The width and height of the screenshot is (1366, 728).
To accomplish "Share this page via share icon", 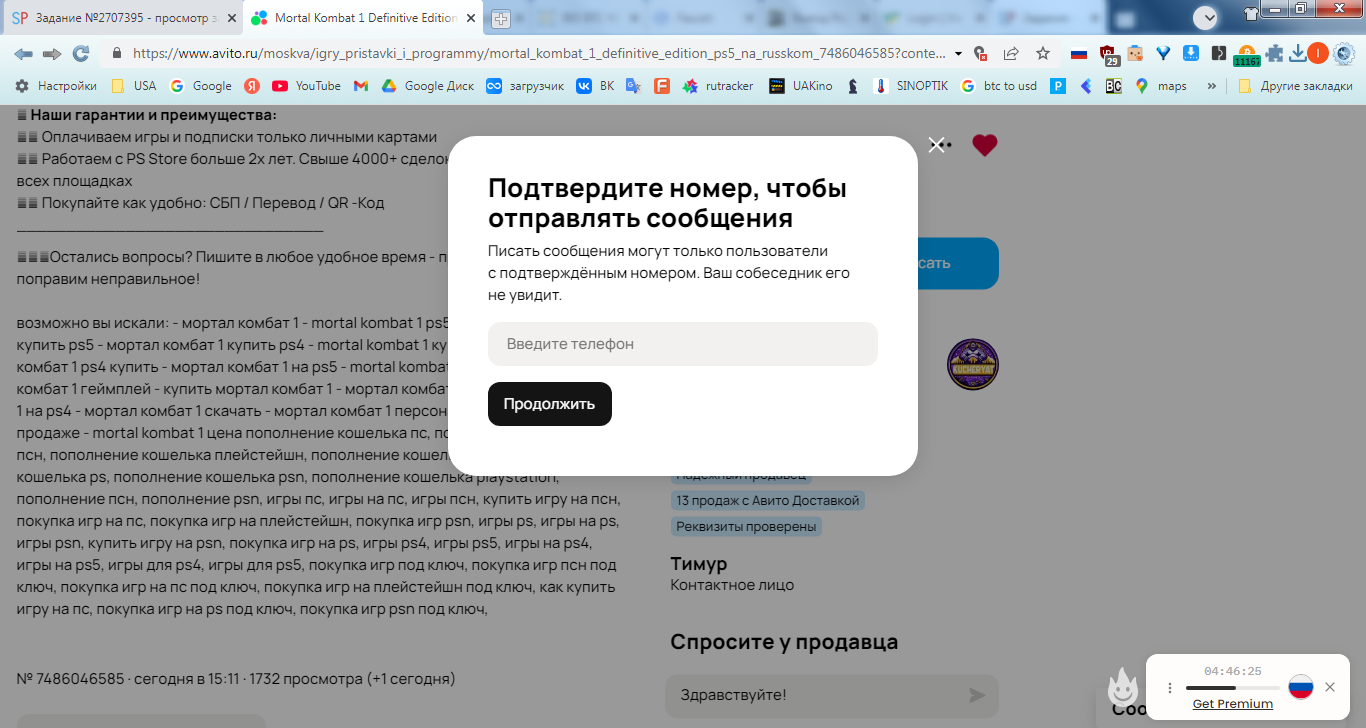I will [x=1011, y=53].
